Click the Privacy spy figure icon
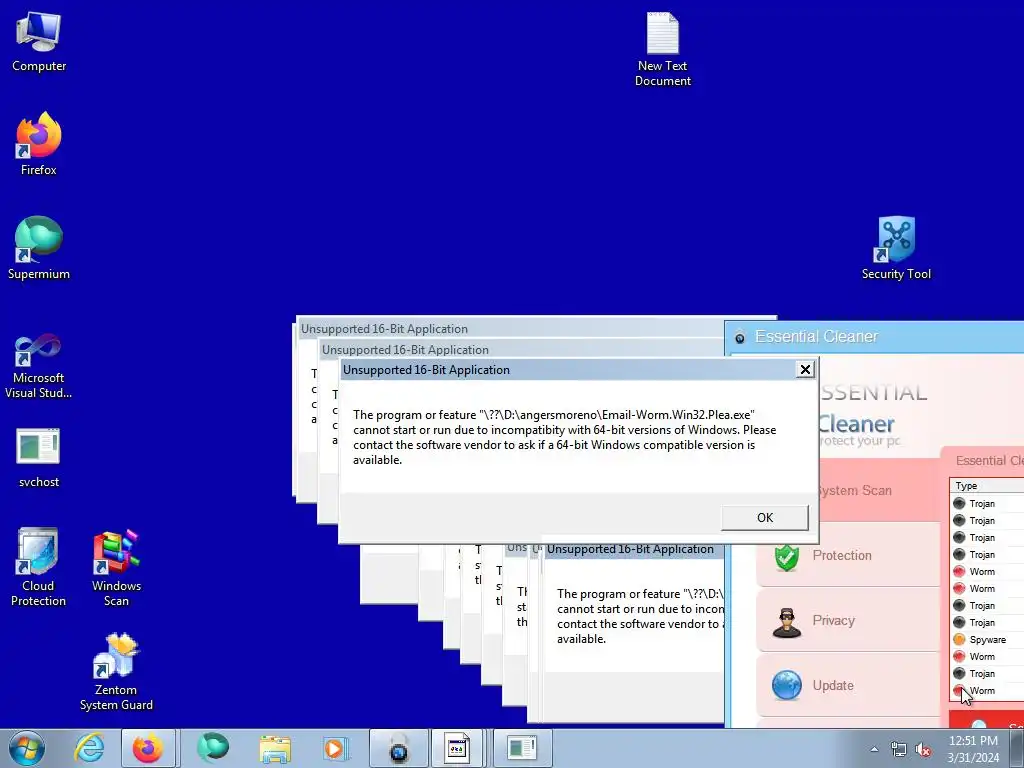 point(786,622)
